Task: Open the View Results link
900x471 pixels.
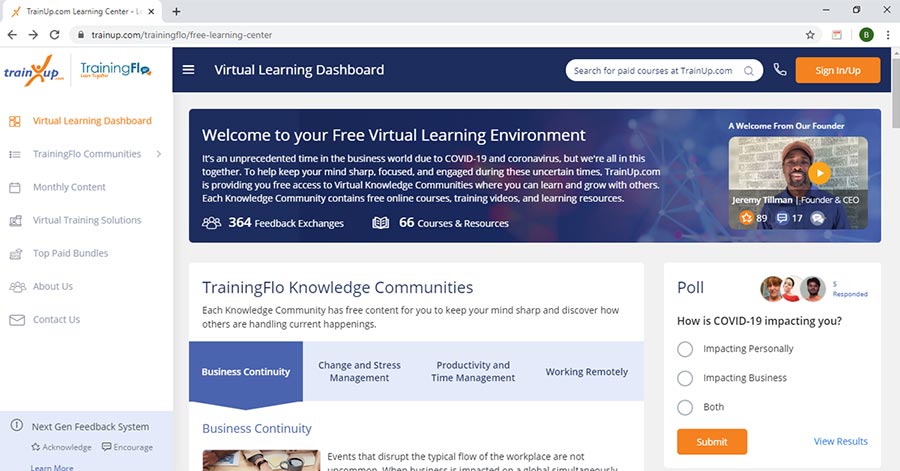Action: coord(840,441)
